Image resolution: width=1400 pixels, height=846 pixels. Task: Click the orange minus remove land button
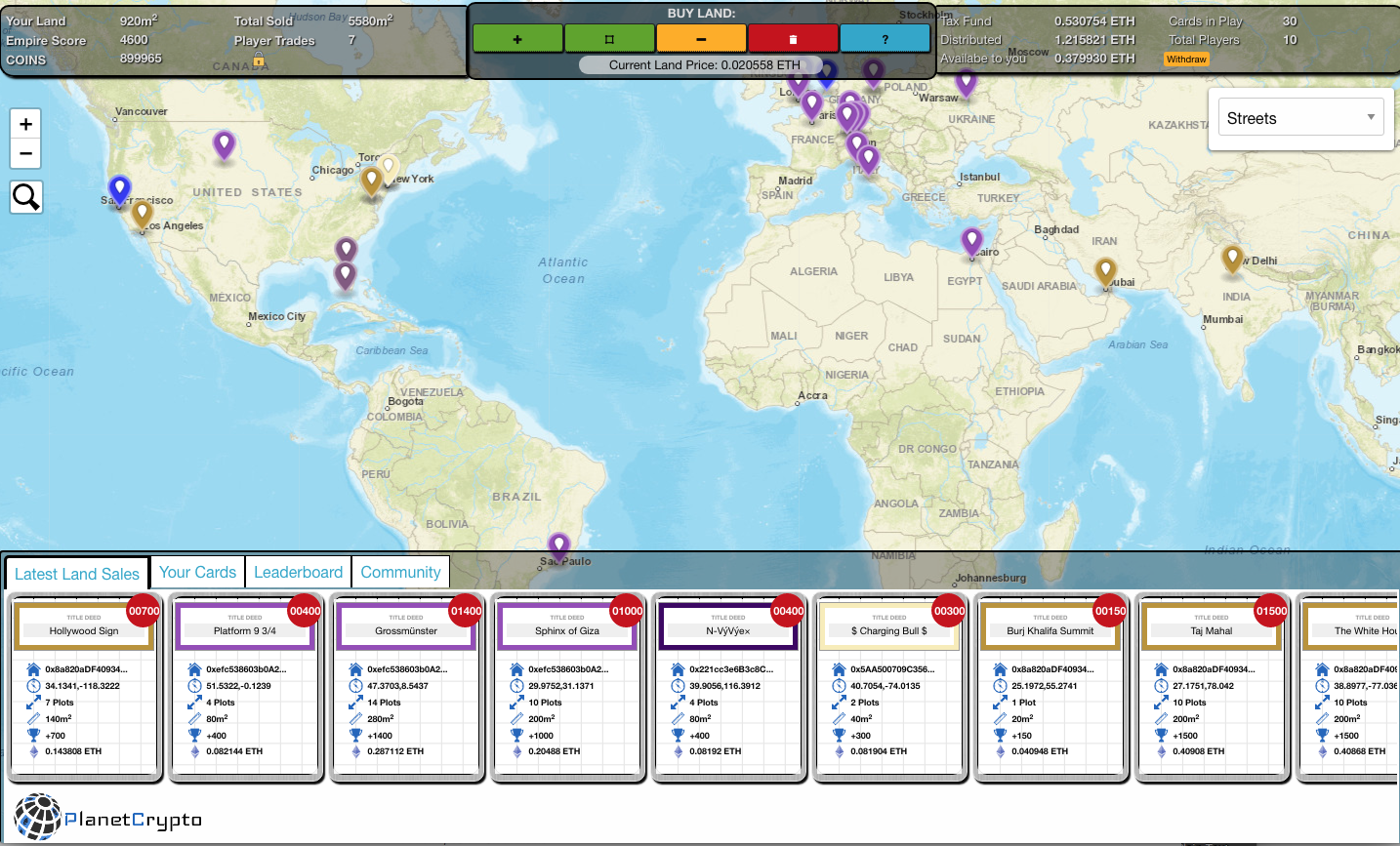click(x=701, y=39)
